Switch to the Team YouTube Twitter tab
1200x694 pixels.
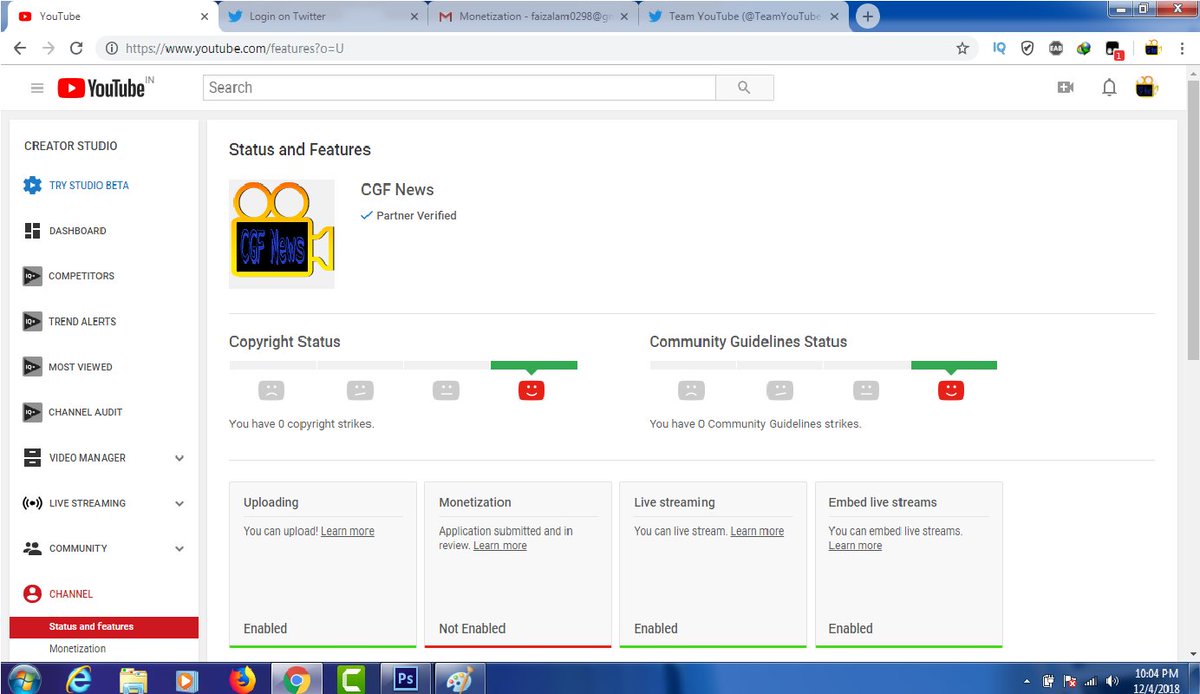click(743, 16)
